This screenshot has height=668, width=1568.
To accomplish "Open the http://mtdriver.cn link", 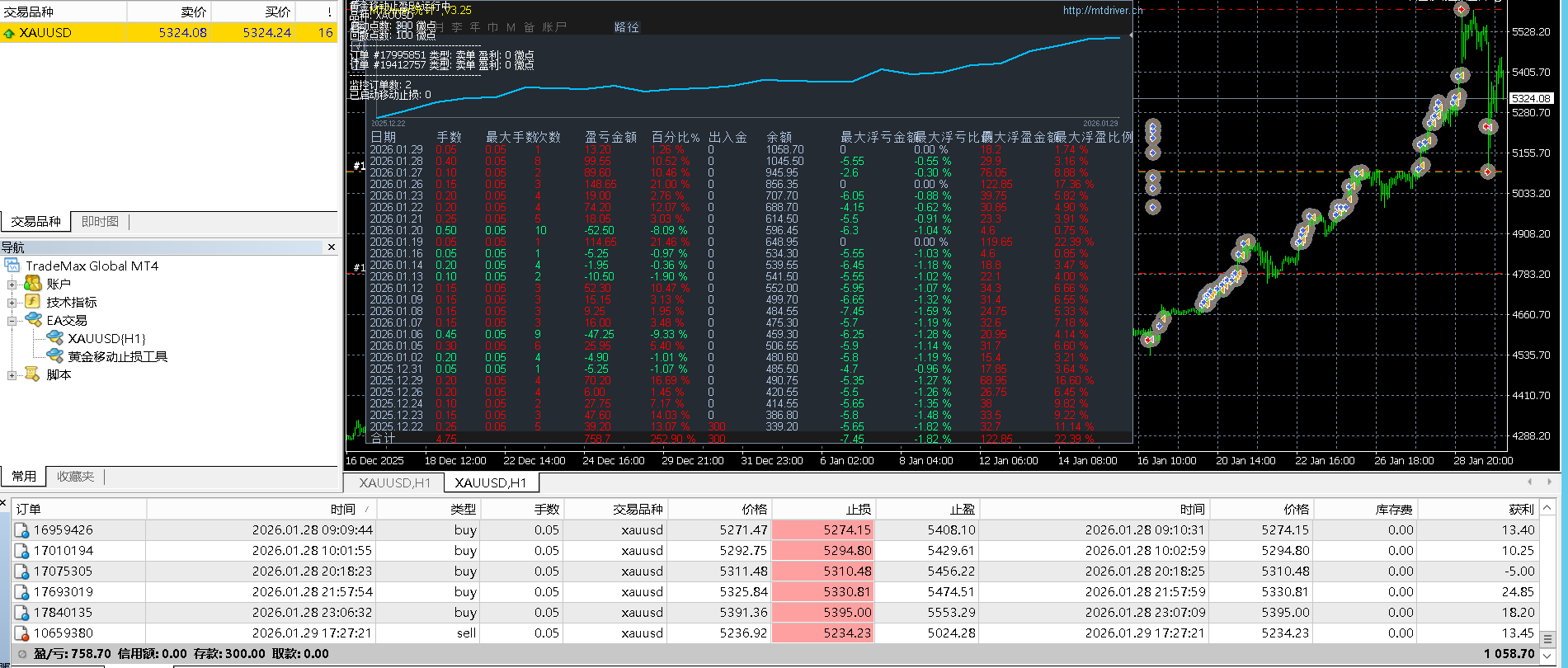I will point(1103,11).
